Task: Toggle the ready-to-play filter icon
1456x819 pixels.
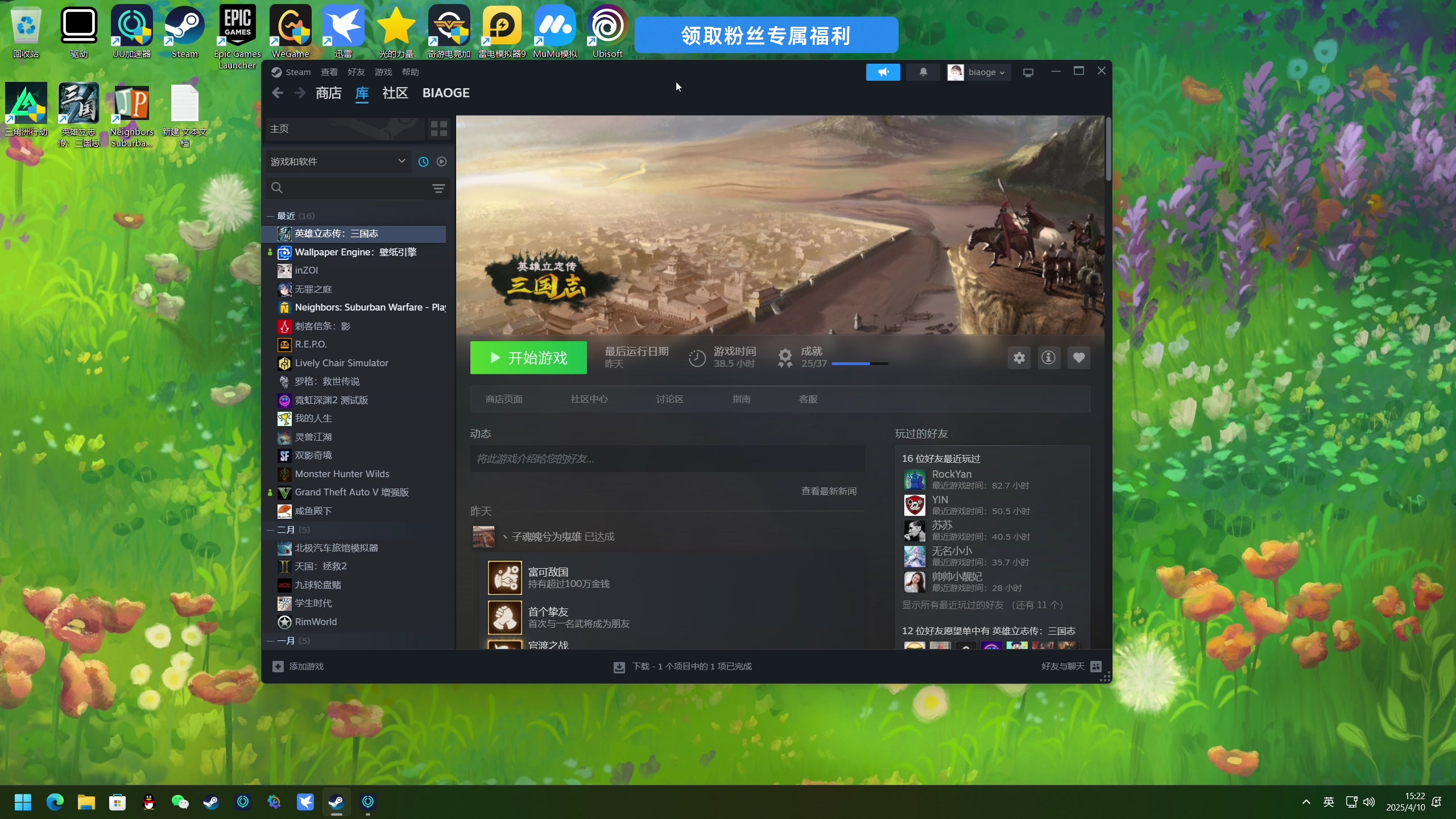Action: tap(441, 162)
